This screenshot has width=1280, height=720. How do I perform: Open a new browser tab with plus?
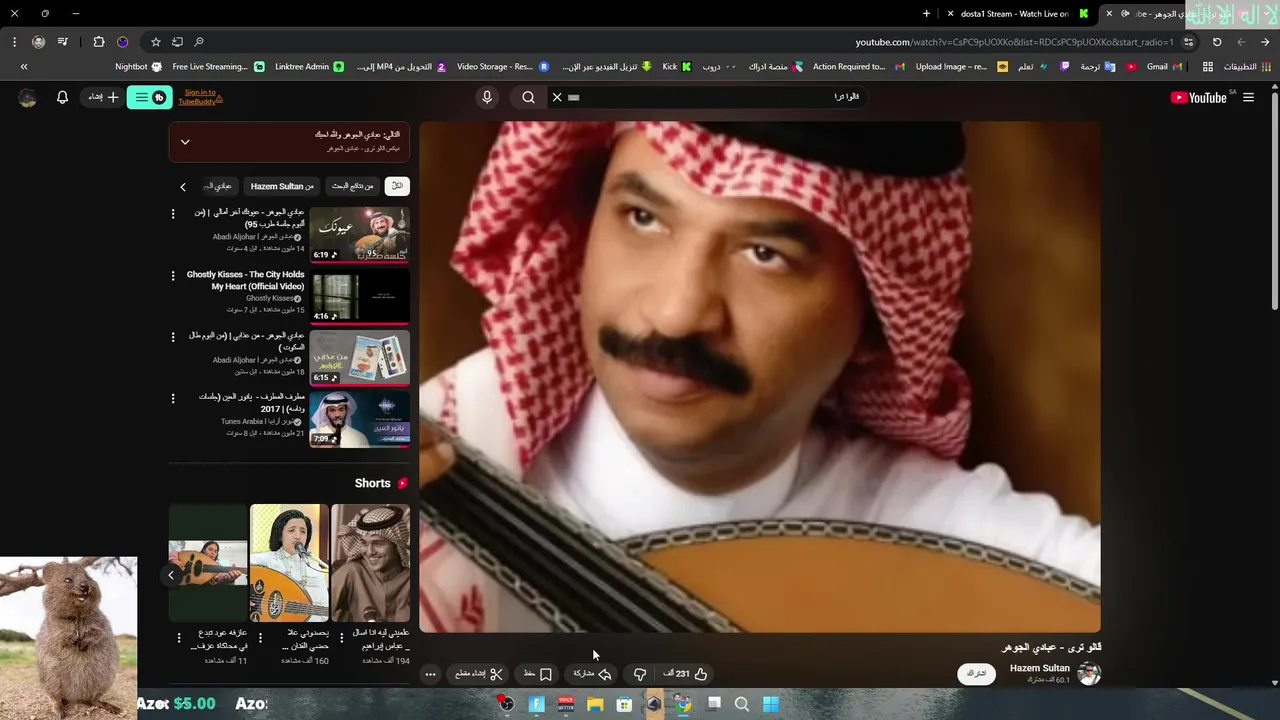pos(926,14)
